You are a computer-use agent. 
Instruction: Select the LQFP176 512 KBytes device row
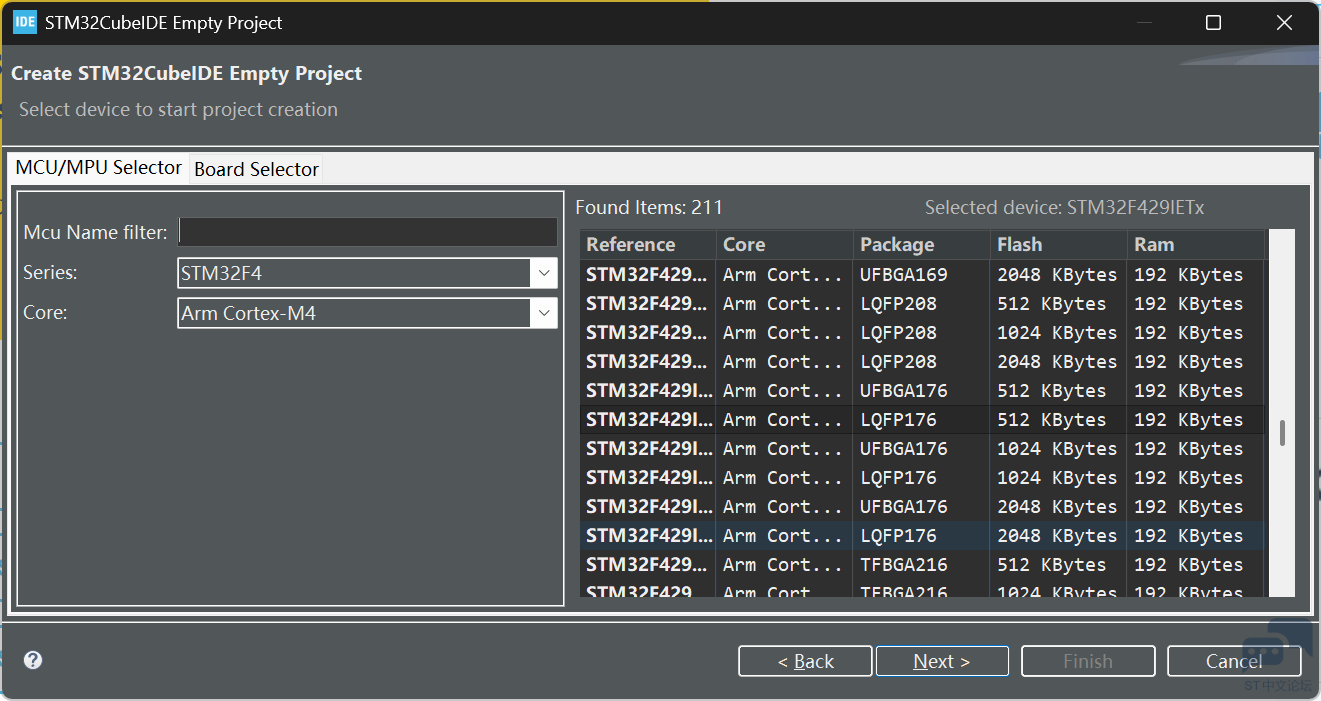click(920, 420)
